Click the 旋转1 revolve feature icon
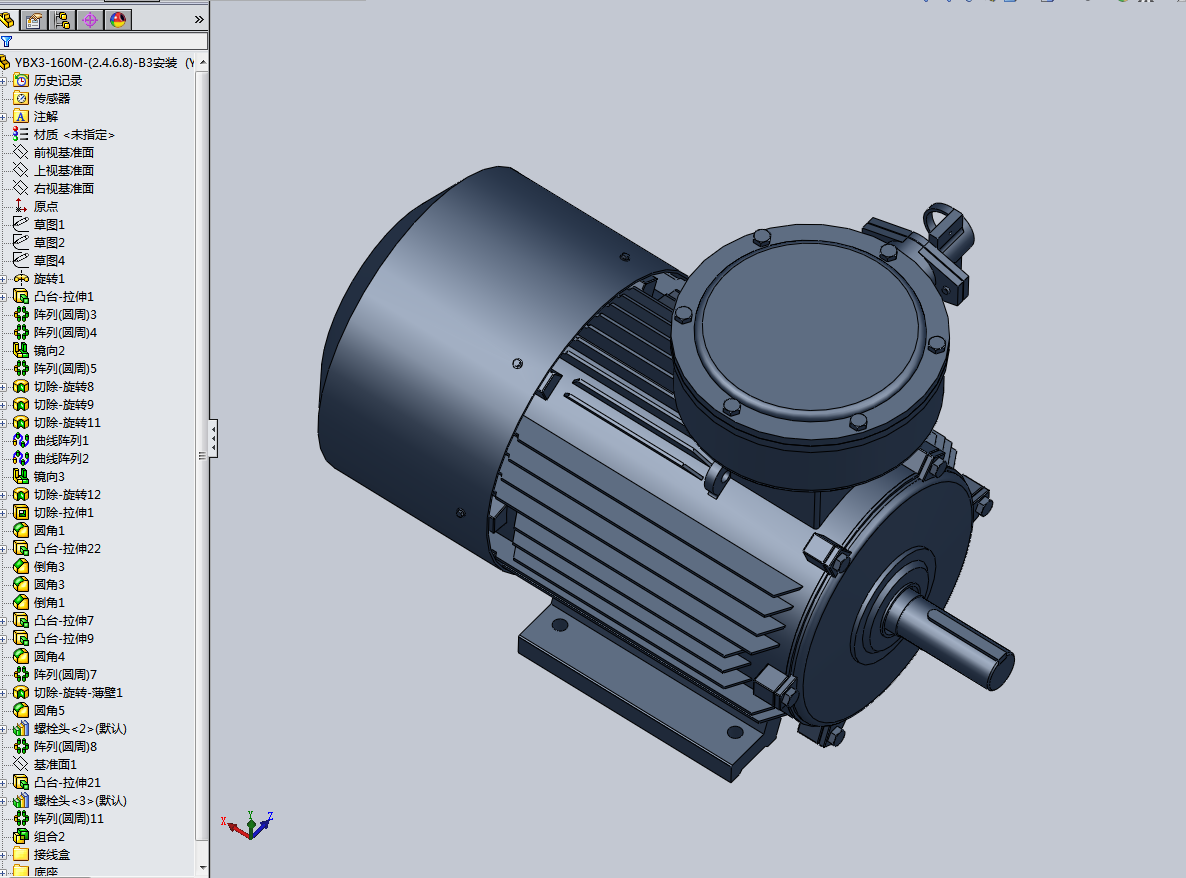Screen dimensions: 1186x878 click(23, 278)
